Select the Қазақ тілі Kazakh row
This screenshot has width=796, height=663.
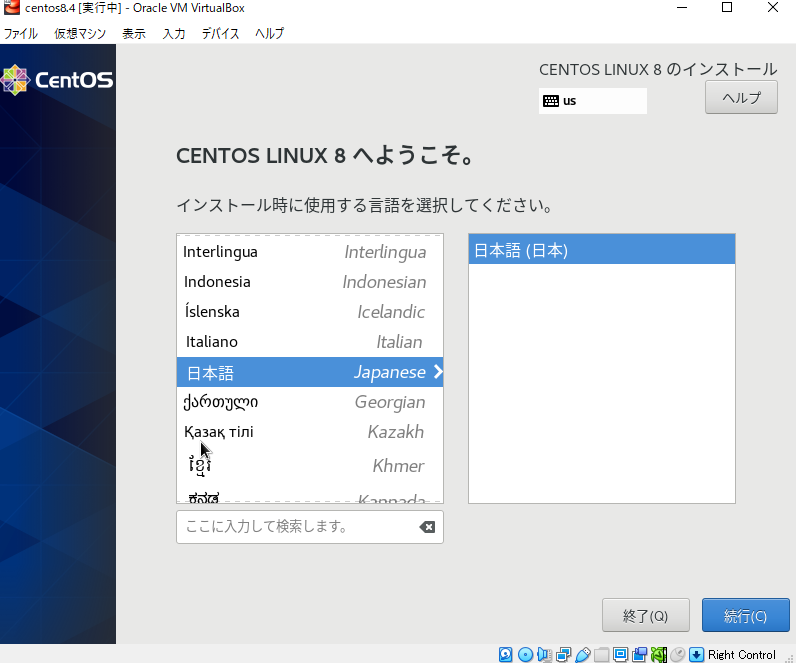310,432
